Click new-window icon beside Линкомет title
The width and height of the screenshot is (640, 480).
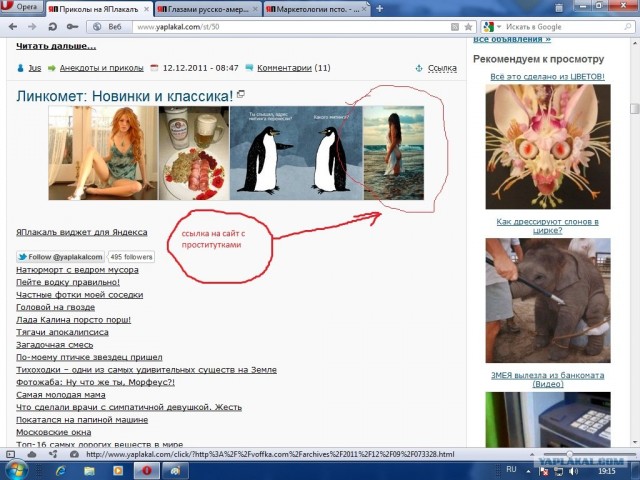241,94
